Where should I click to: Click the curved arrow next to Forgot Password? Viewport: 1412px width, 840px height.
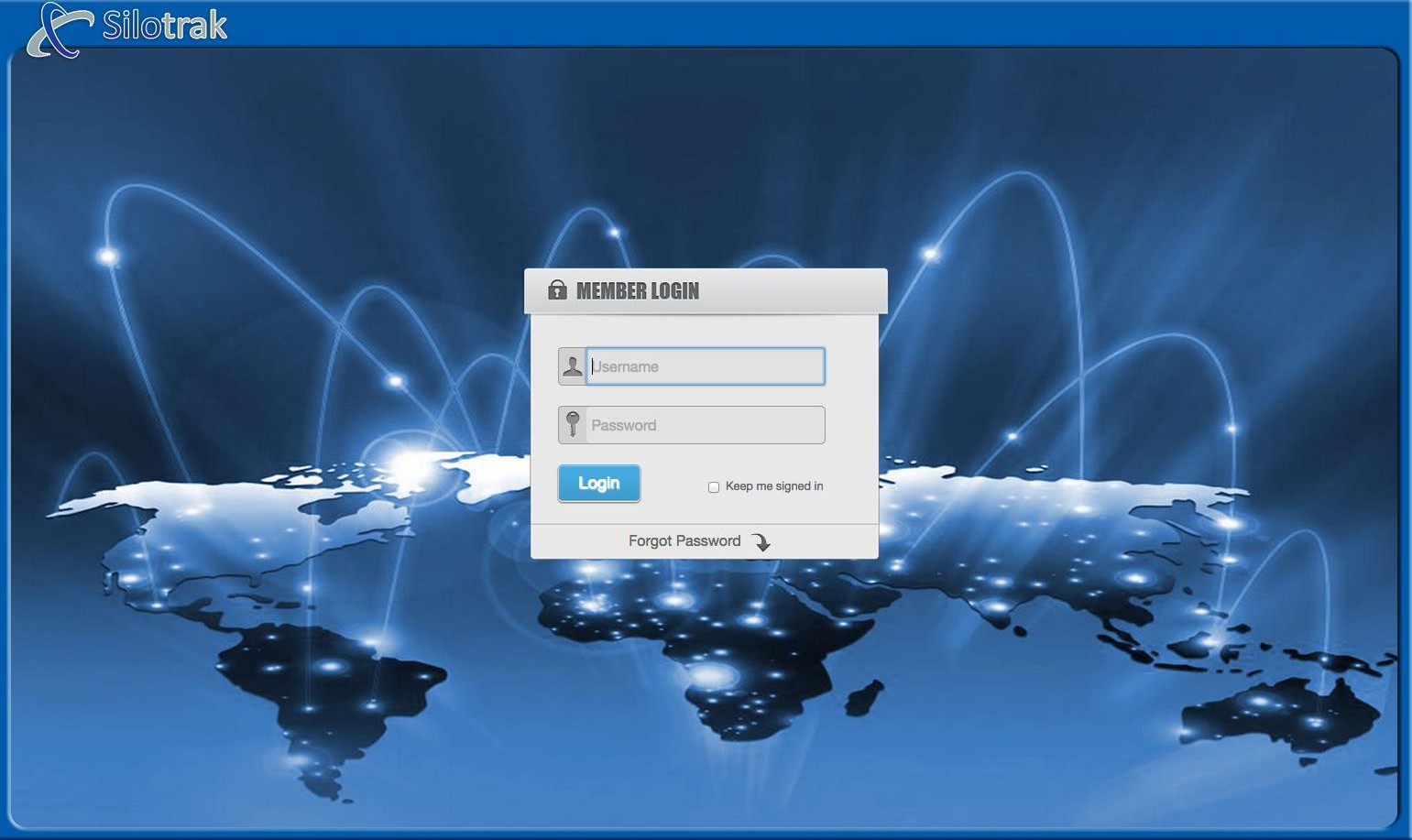pyautogui.click(x=761, y=542)
